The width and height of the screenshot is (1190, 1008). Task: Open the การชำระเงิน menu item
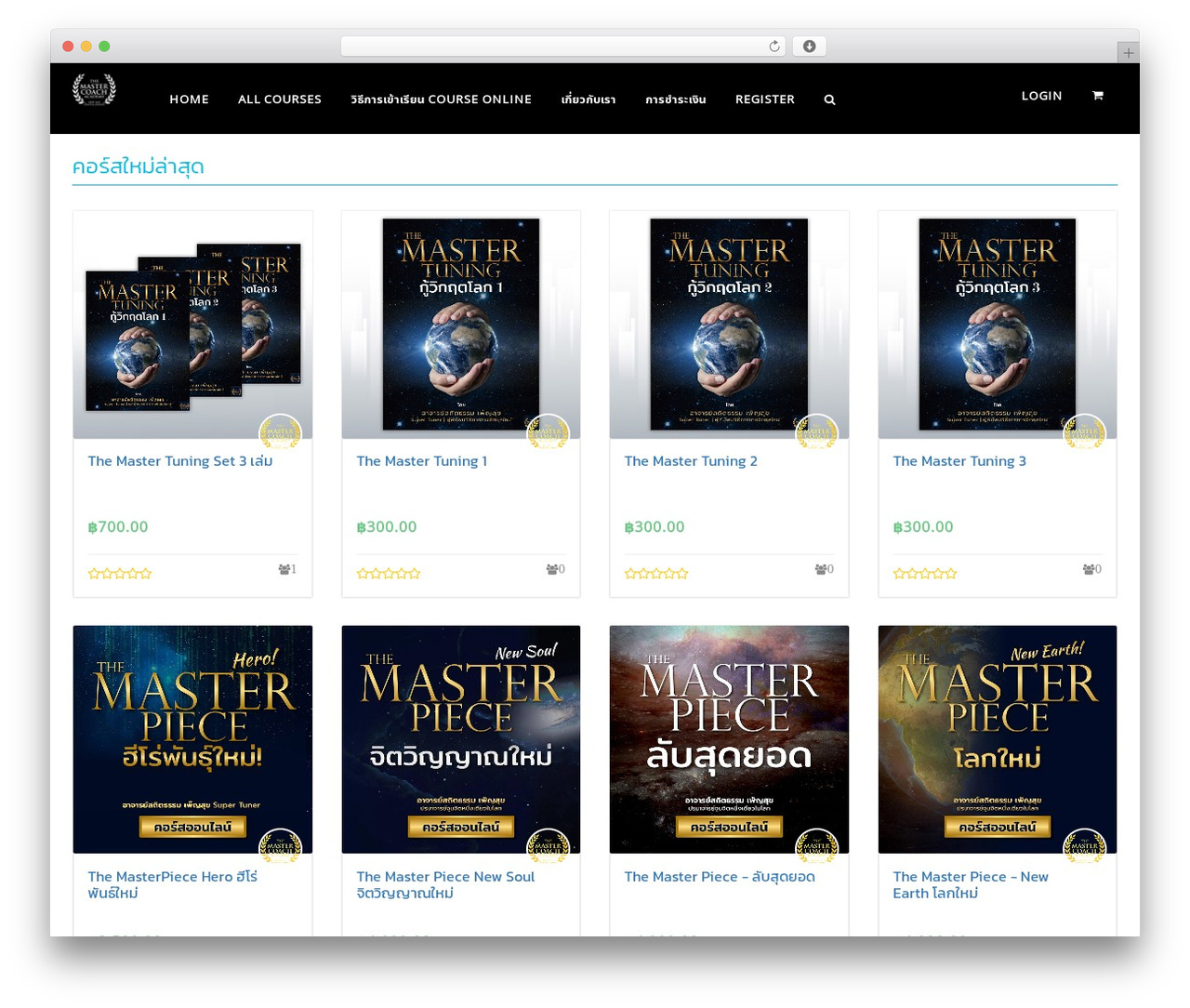(x=676, y=99)
